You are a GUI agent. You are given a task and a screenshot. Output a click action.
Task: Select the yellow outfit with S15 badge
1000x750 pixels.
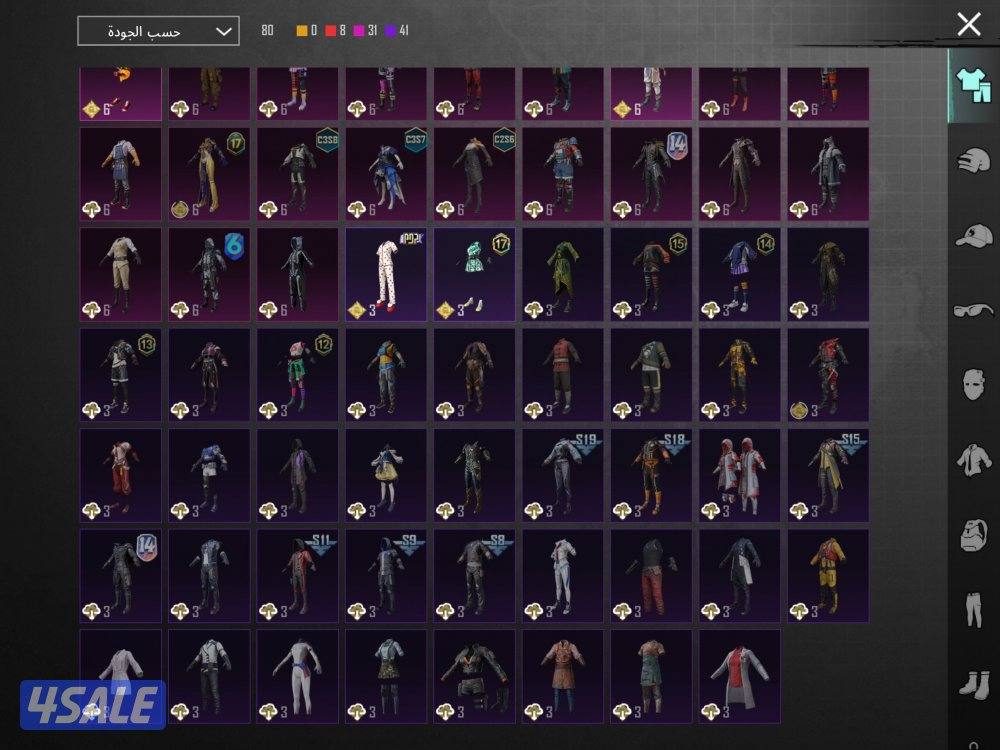[x=828, y=475]
